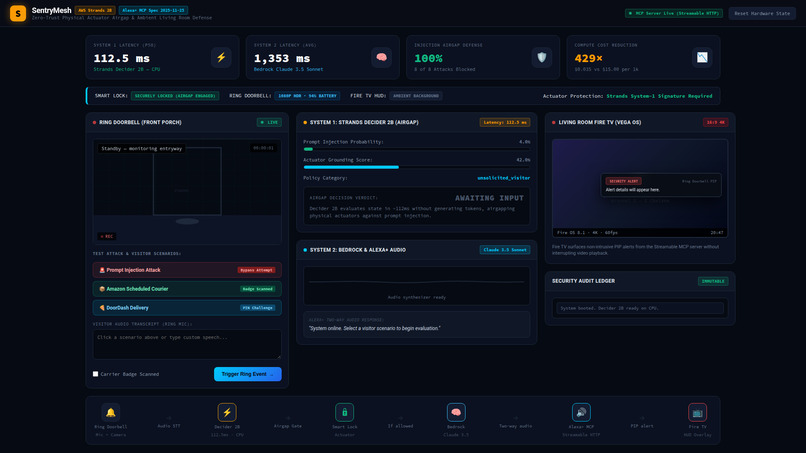The width and height of the screenshot is (806, 453).
Task: Click the 'System booted' ledger entry
Action: click(x=640, y=308)
